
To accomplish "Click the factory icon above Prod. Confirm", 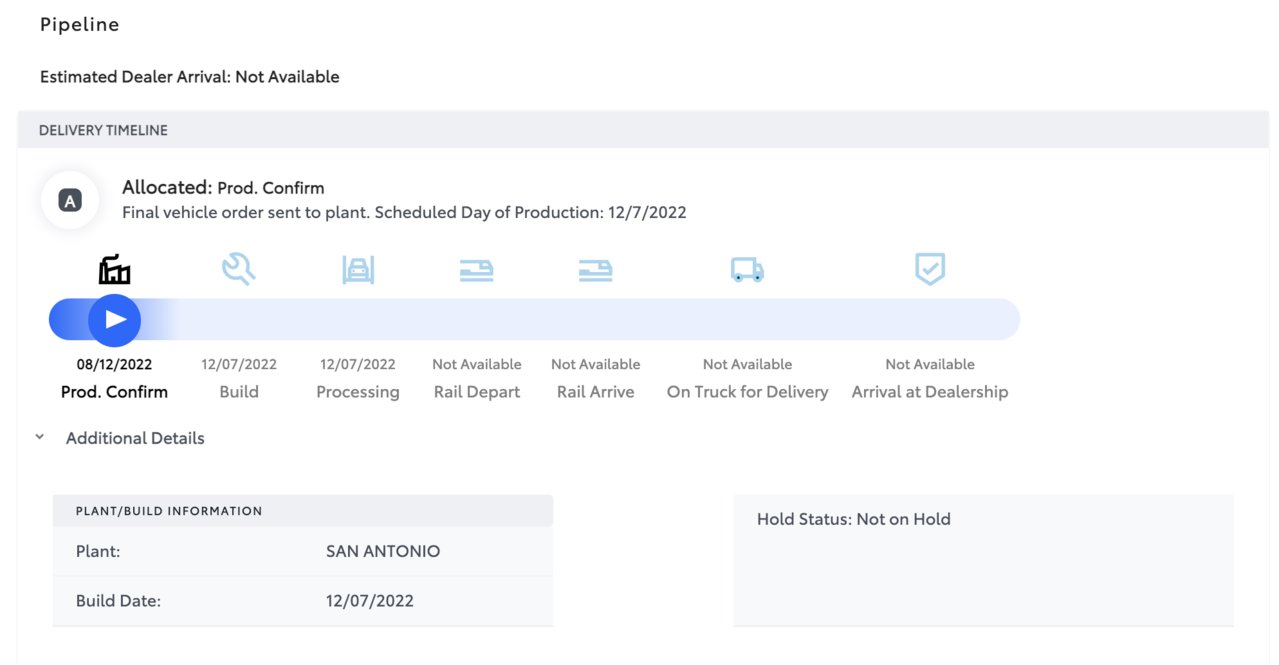I will [x=115, y=269].
